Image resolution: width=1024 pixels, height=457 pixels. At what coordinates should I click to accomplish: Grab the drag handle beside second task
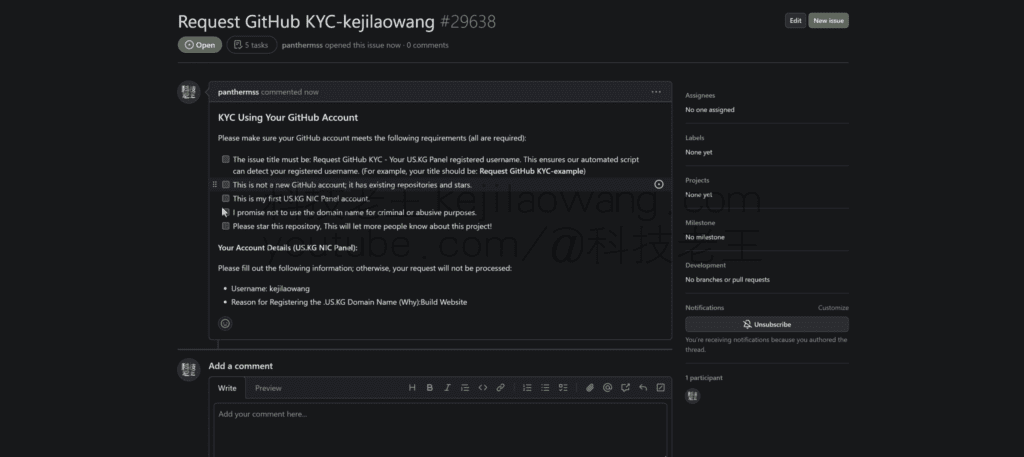click(215, 185)
